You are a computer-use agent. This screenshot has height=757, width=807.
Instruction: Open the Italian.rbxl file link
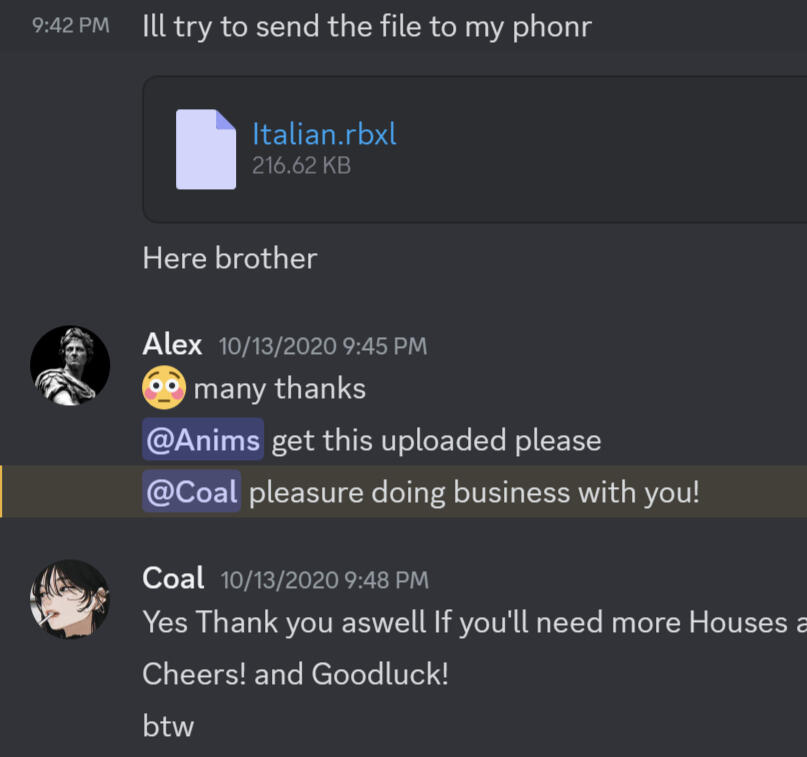tap(324, 134)
